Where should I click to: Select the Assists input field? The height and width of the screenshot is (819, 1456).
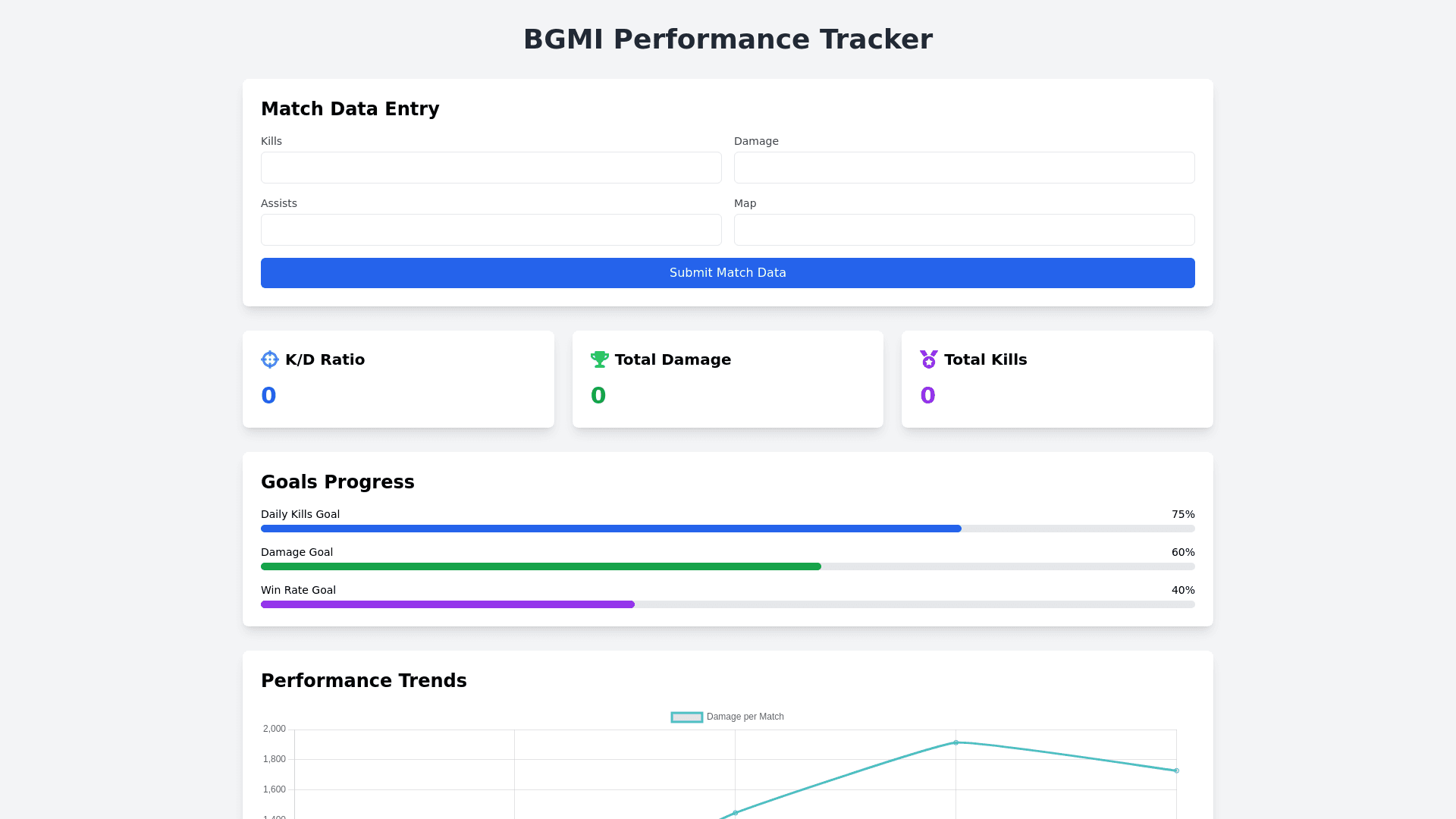coord(491,230)
